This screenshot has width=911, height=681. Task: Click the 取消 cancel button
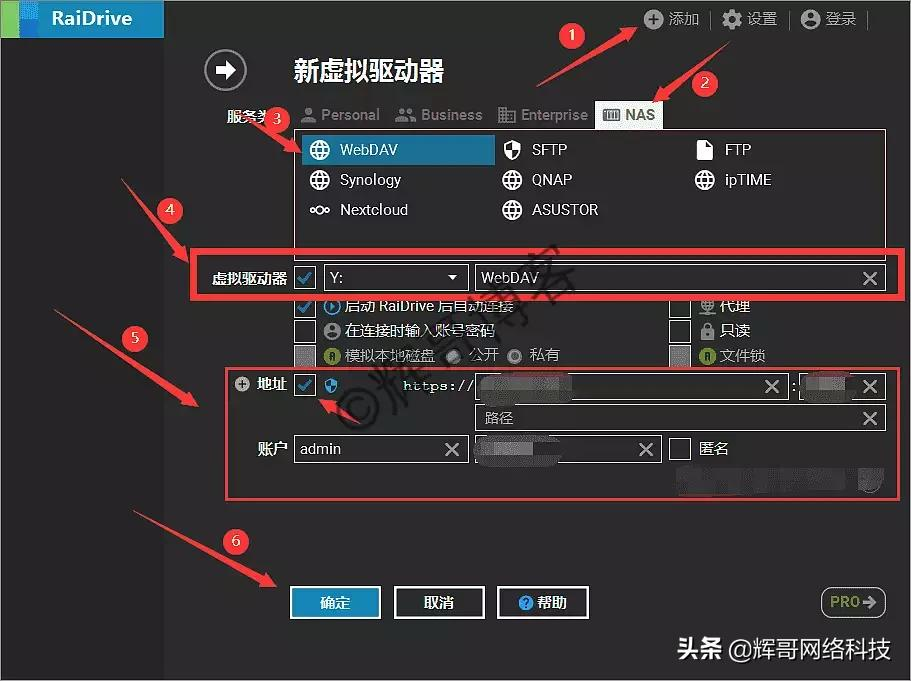tap(439, 603)
